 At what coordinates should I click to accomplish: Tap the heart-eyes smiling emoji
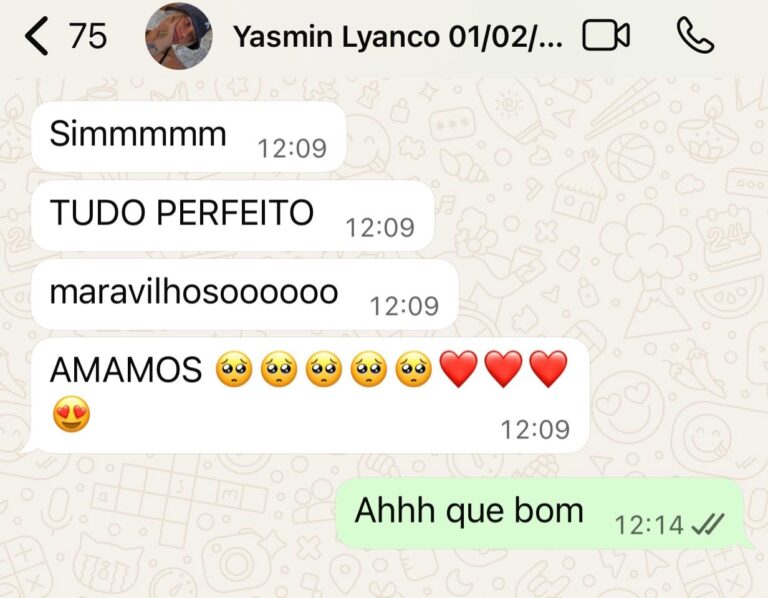[x=72, y=414]
